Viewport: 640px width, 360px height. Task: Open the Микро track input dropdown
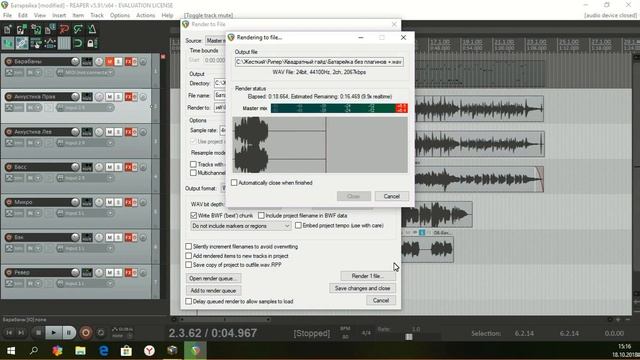[85, 213]
